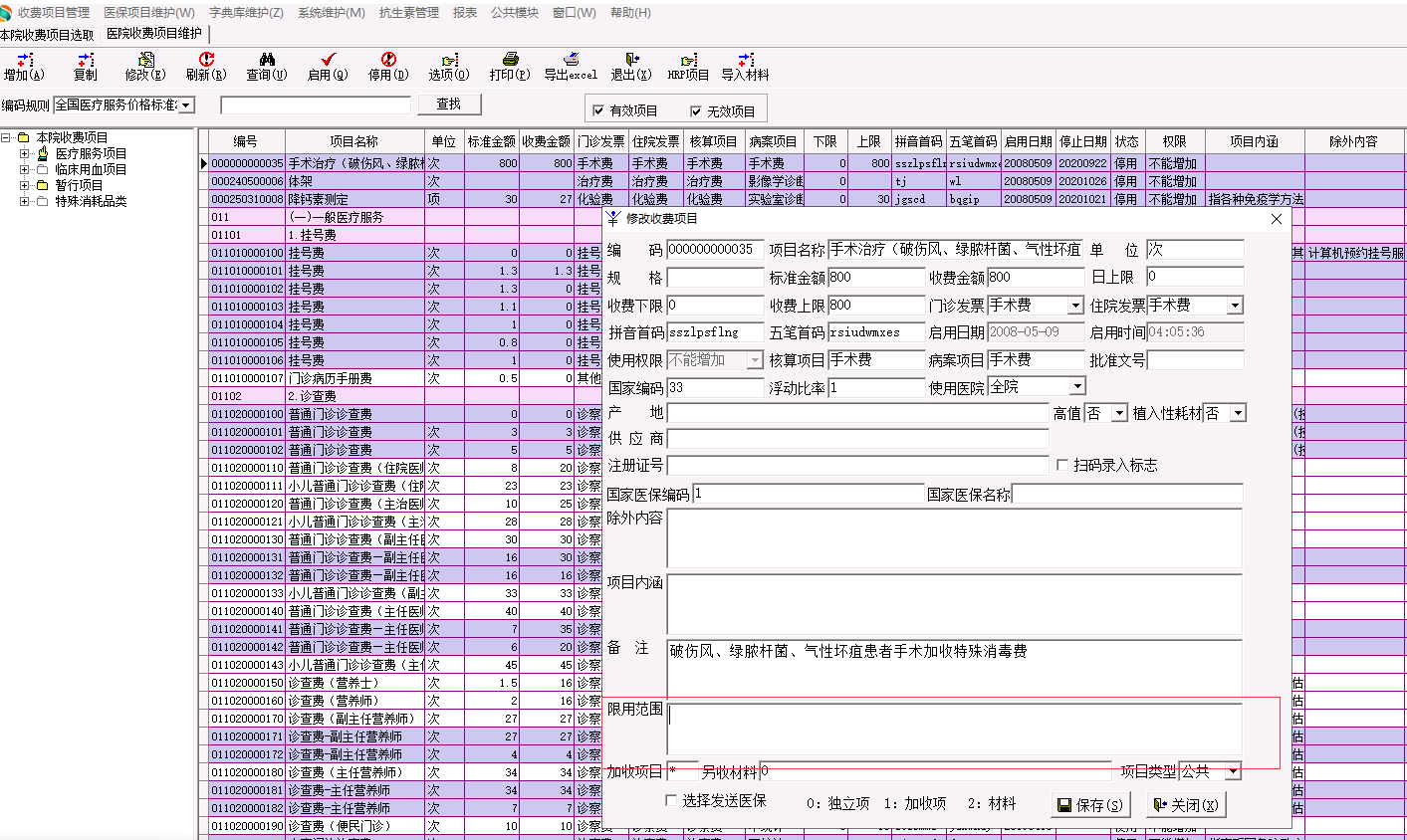
Task: Open the 抗生素管理 menu
Action: tap(409, 13)
